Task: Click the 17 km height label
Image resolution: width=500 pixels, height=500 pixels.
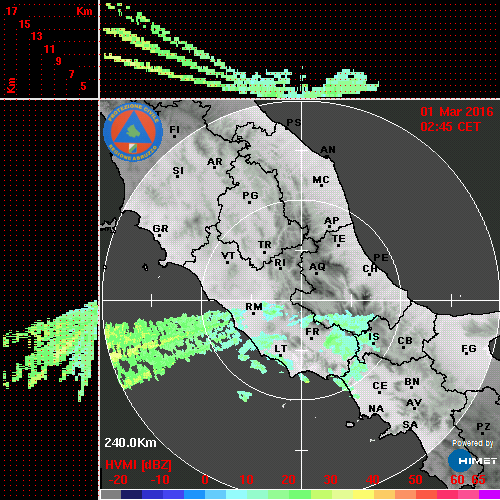Action: pos(11,11)
